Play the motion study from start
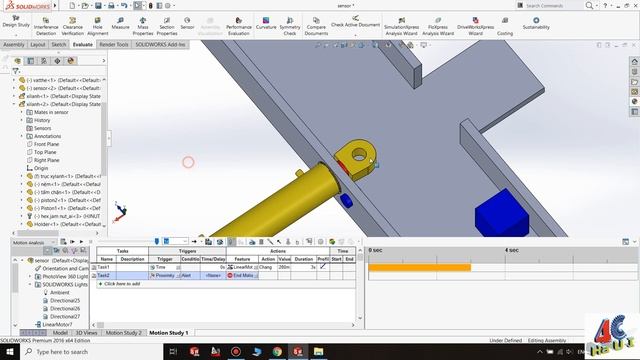 72,242
